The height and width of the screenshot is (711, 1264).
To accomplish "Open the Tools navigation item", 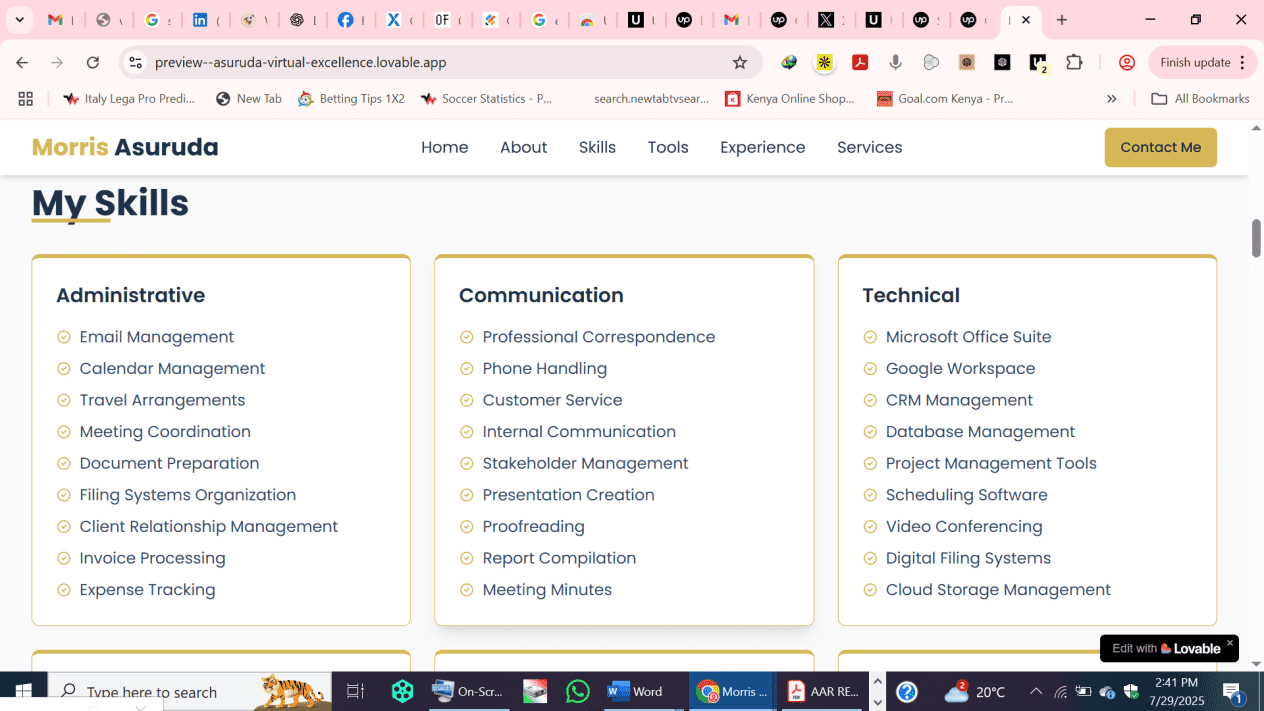I will point(668,147).
